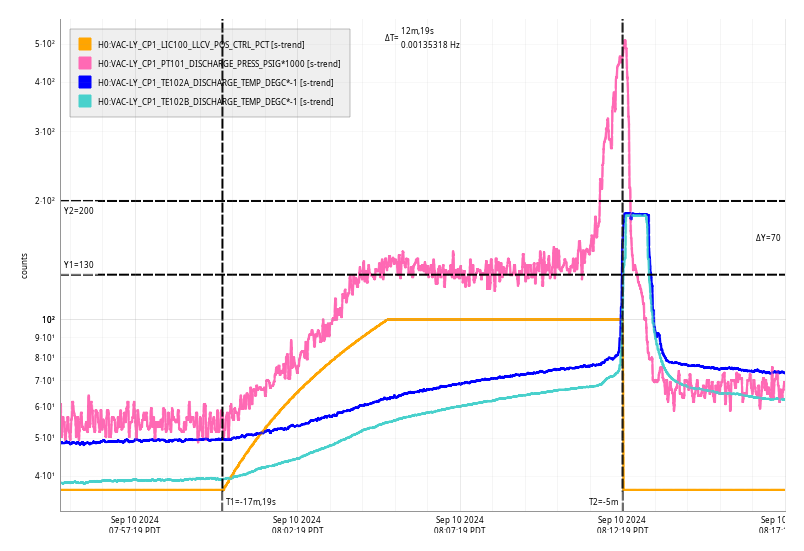This screenshot has width=804, height=551.
Task: Click the 9·10¹ y-axis tick label
Action: [45, 338]
